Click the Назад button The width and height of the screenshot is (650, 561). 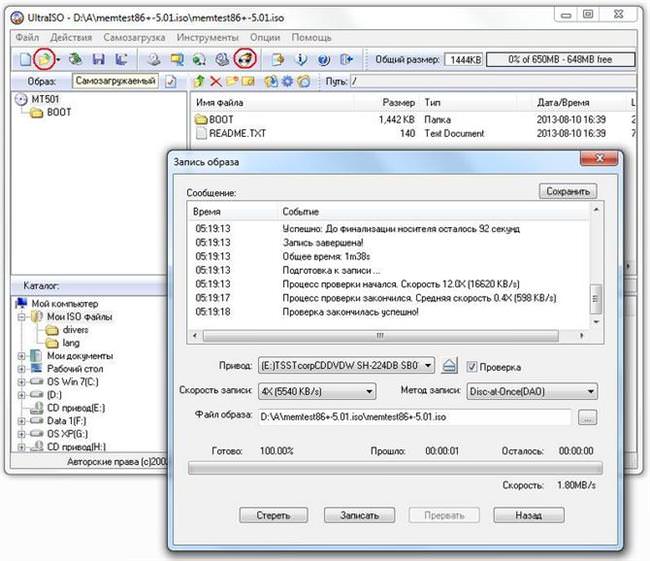tap(529, 515)
